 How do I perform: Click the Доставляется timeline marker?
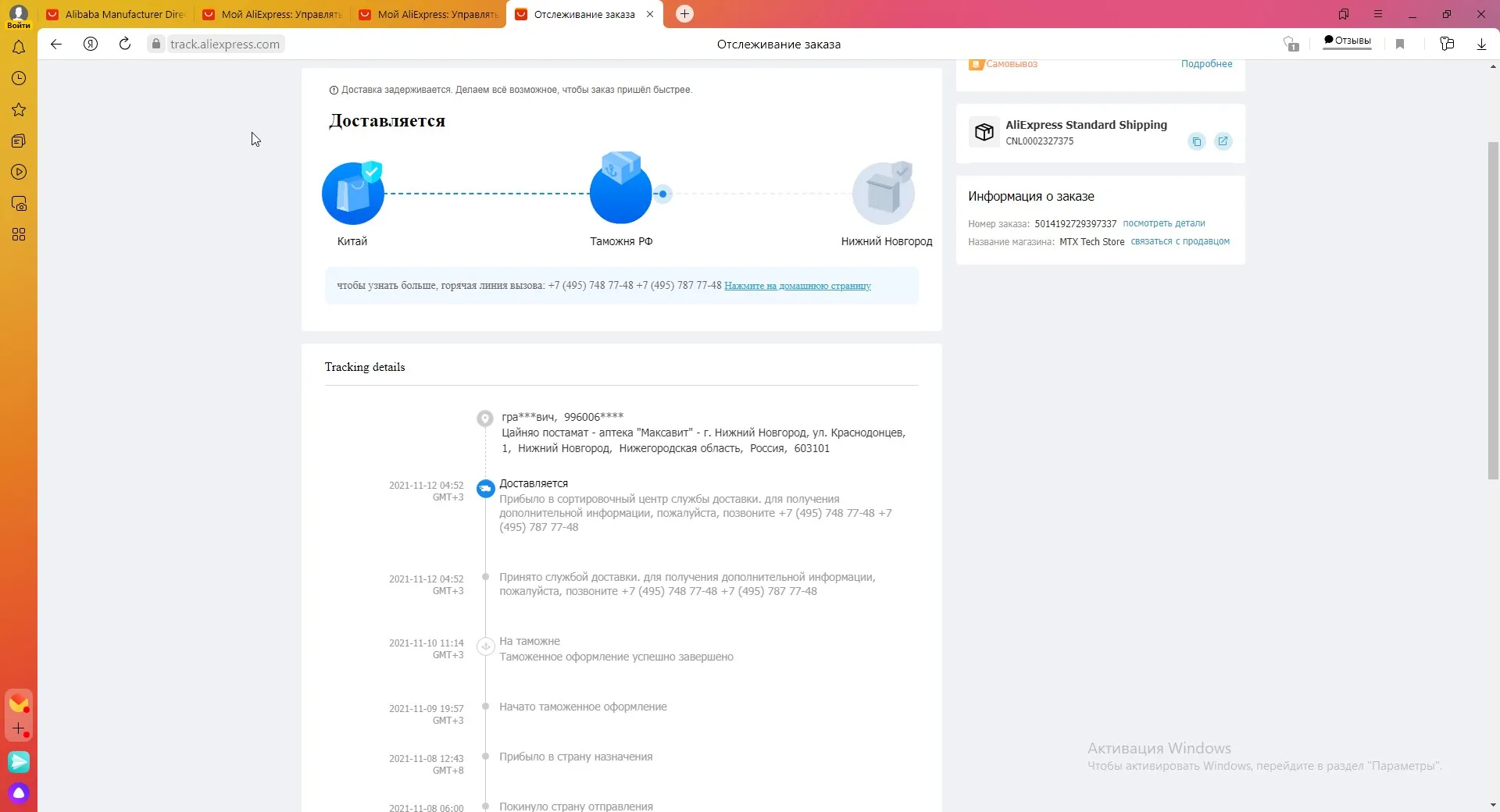(x=485, y=489)
